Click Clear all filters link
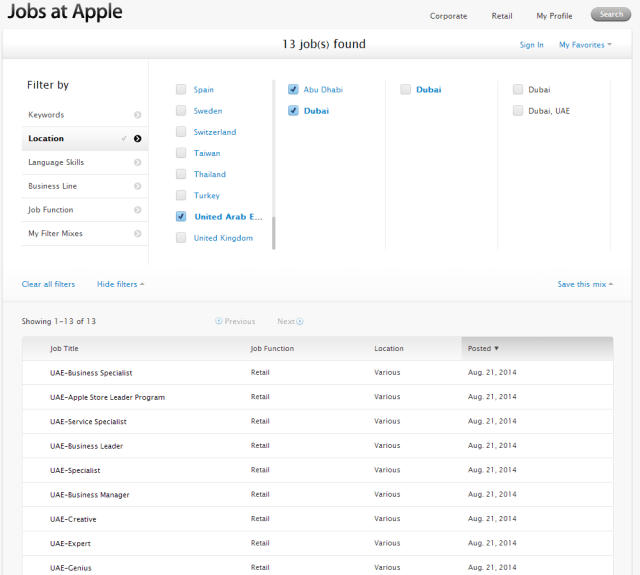The height and width of the screenshot is (575, 640). click(48, 284)
